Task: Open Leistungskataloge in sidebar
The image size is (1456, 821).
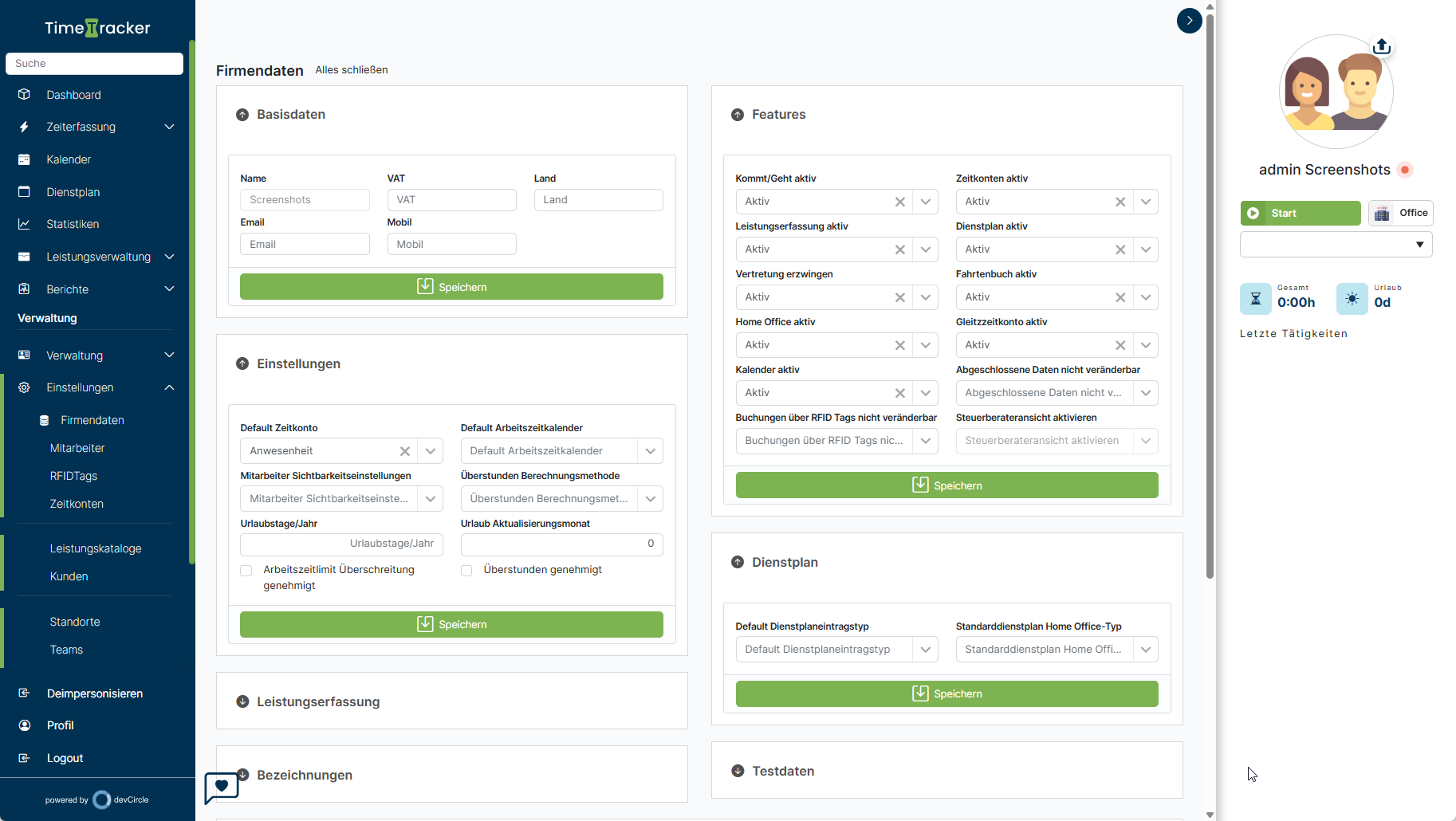Action: click(96, 548)
